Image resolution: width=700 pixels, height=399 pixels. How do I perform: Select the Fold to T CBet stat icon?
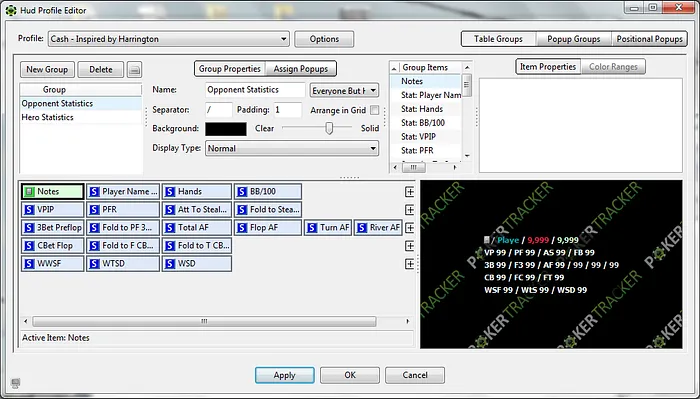point(170,245)
